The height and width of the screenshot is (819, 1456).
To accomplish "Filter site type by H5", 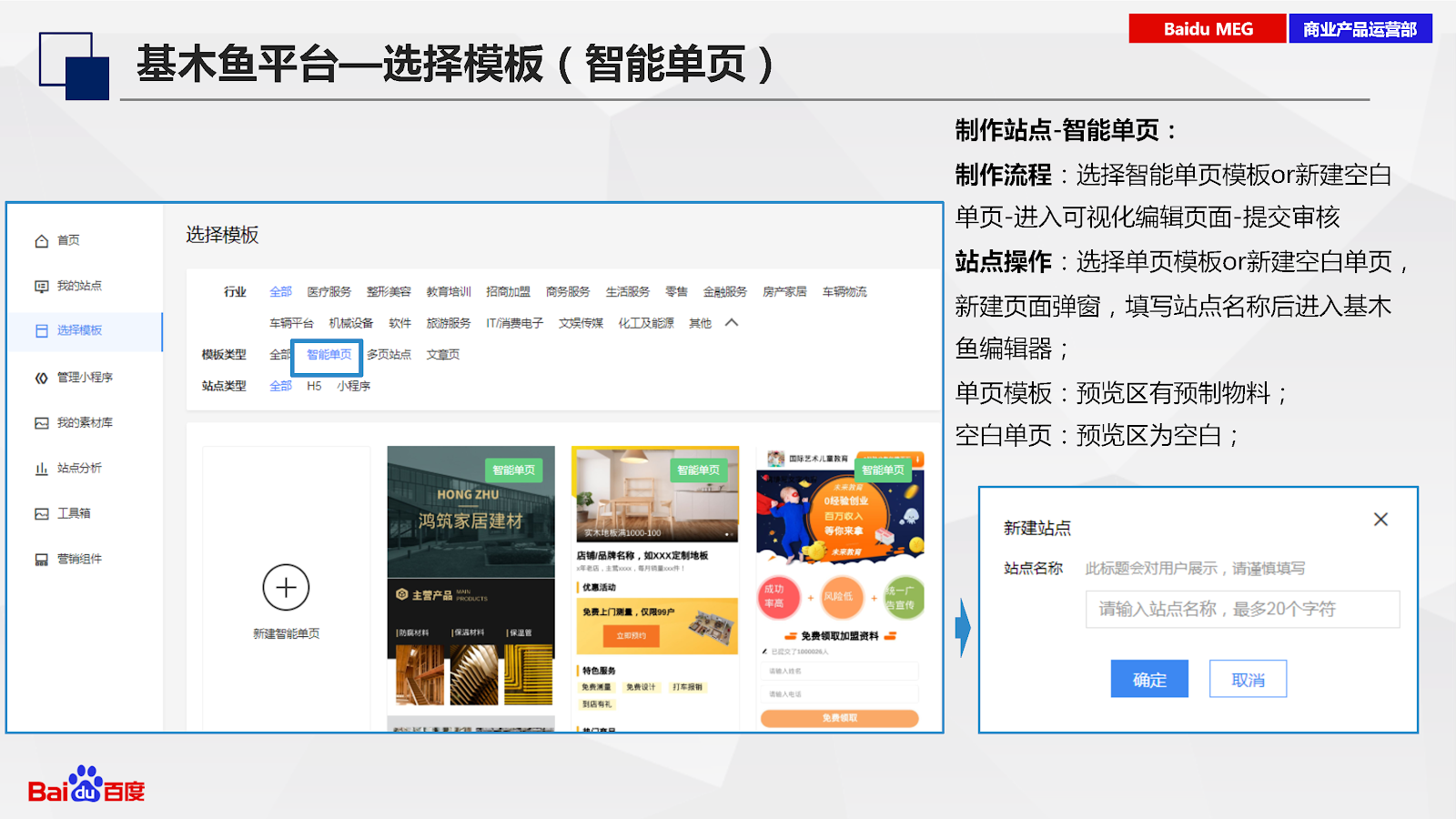I will (314, 386).
